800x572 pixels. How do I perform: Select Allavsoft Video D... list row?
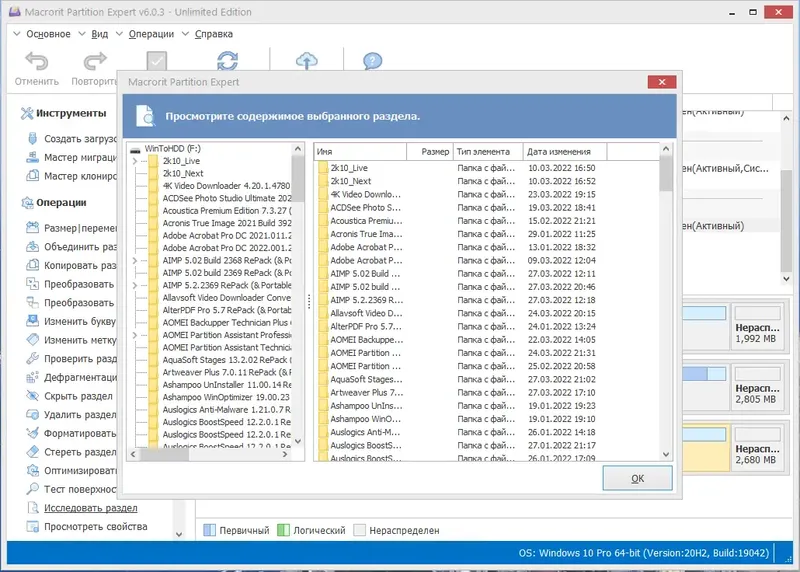[x=487, y=313]
